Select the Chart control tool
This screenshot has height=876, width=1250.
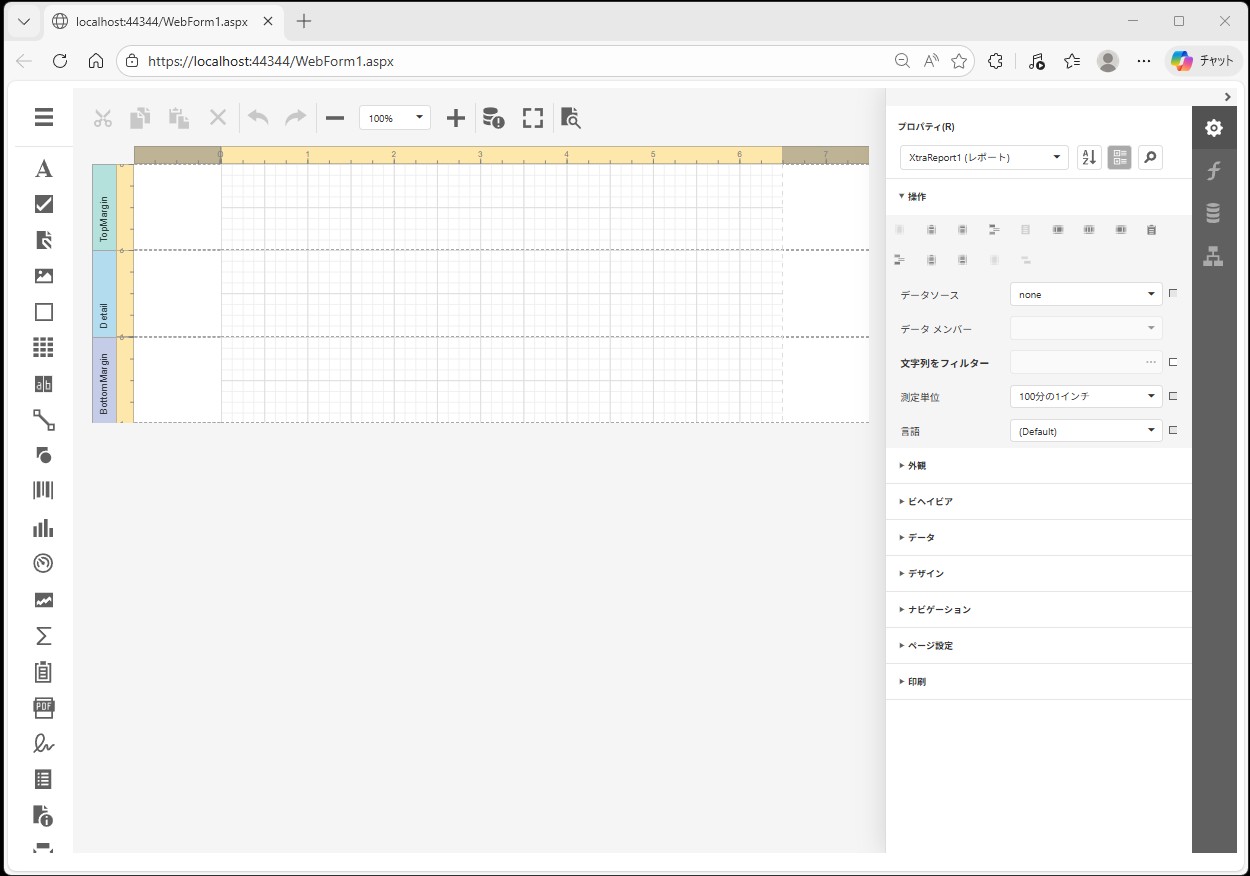coord(43,527)
